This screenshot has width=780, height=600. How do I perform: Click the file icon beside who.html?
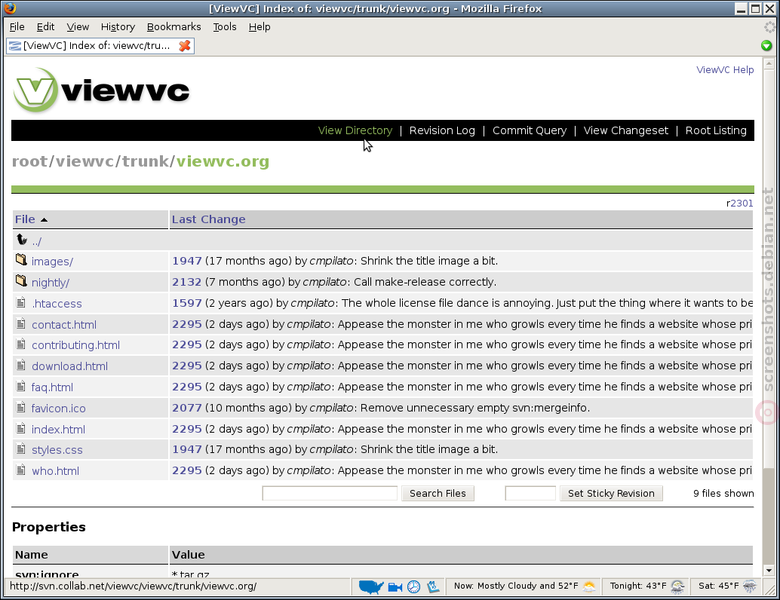pos(21,470)
